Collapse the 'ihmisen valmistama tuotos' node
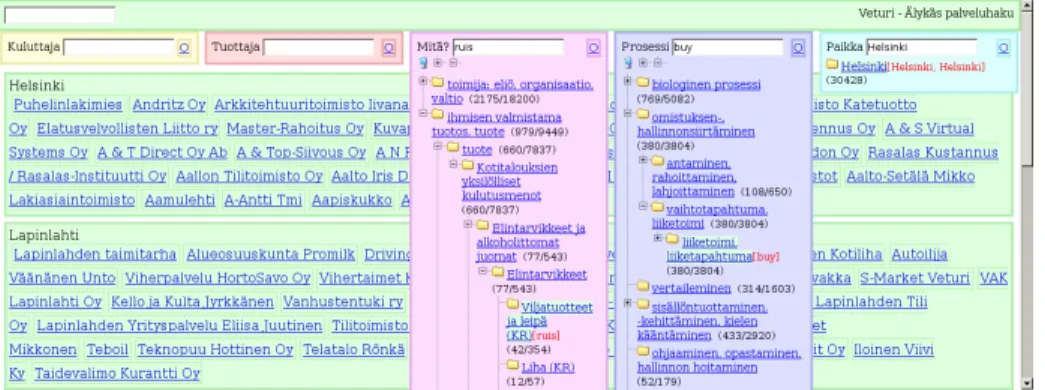 [x=423, y=113]
